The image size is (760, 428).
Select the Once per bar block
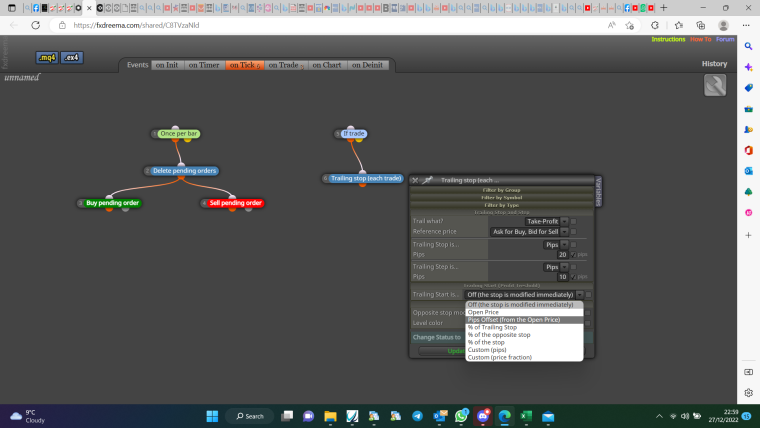178,134
